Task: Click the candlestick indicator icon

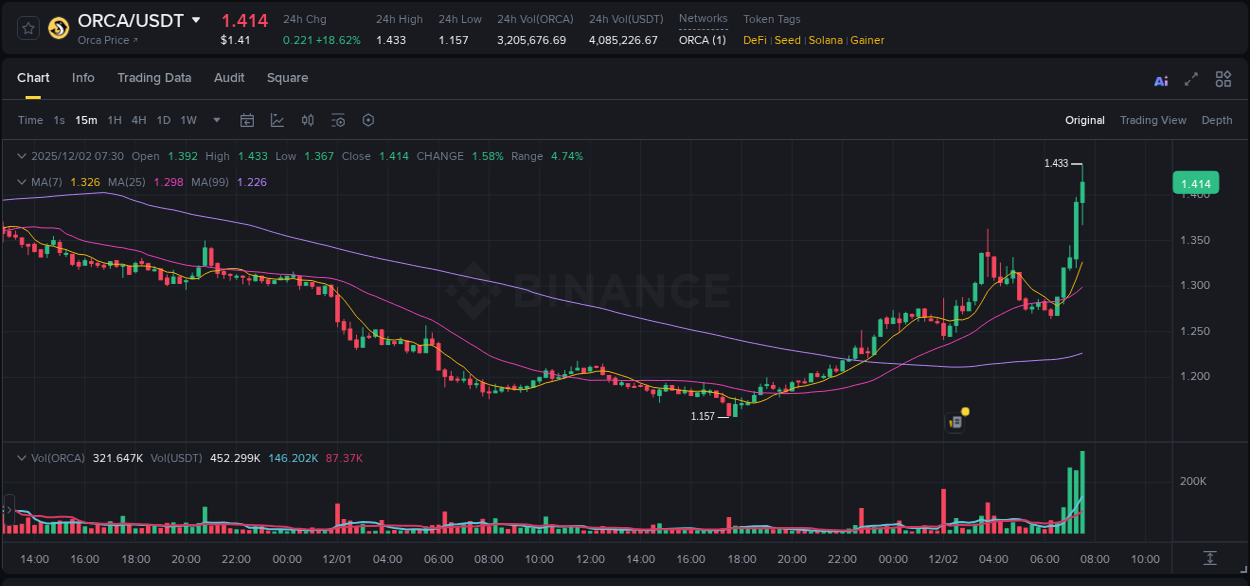Action: 307,120
